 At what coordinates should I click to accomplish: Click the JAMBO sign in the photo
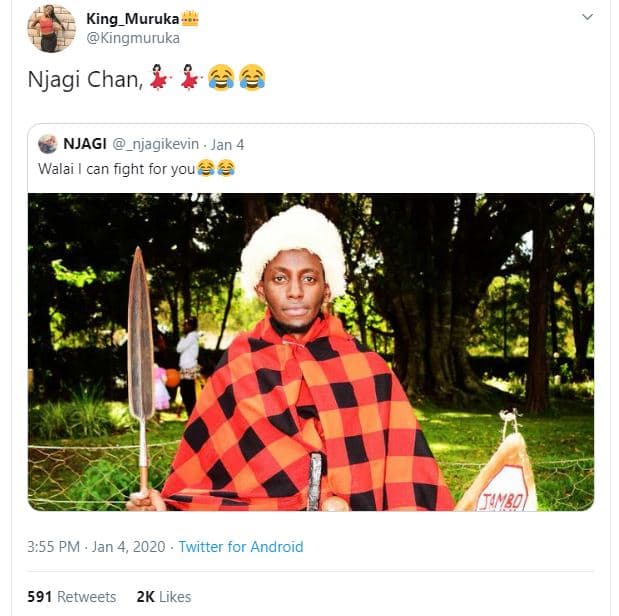pyautogui.click(x=504, y=490)
